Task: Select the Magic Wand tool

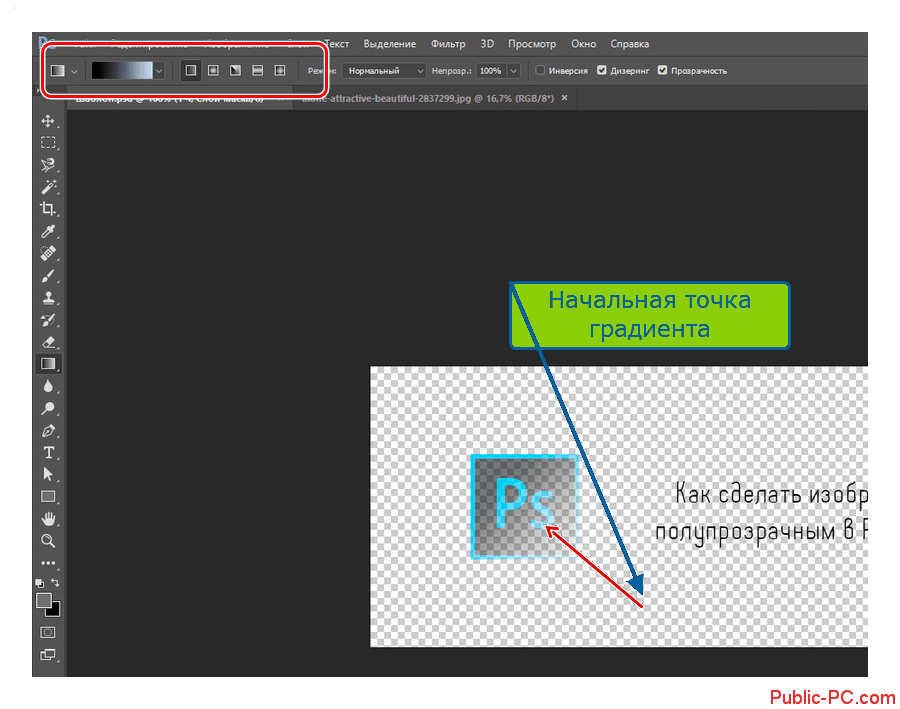Action: click(x=48, y=187)
